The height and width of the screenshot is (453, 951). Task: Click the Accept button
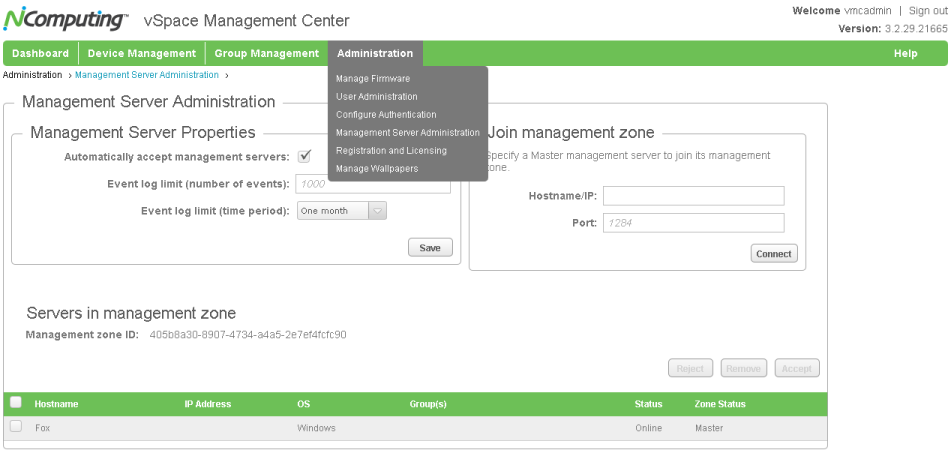click(797, 368)
